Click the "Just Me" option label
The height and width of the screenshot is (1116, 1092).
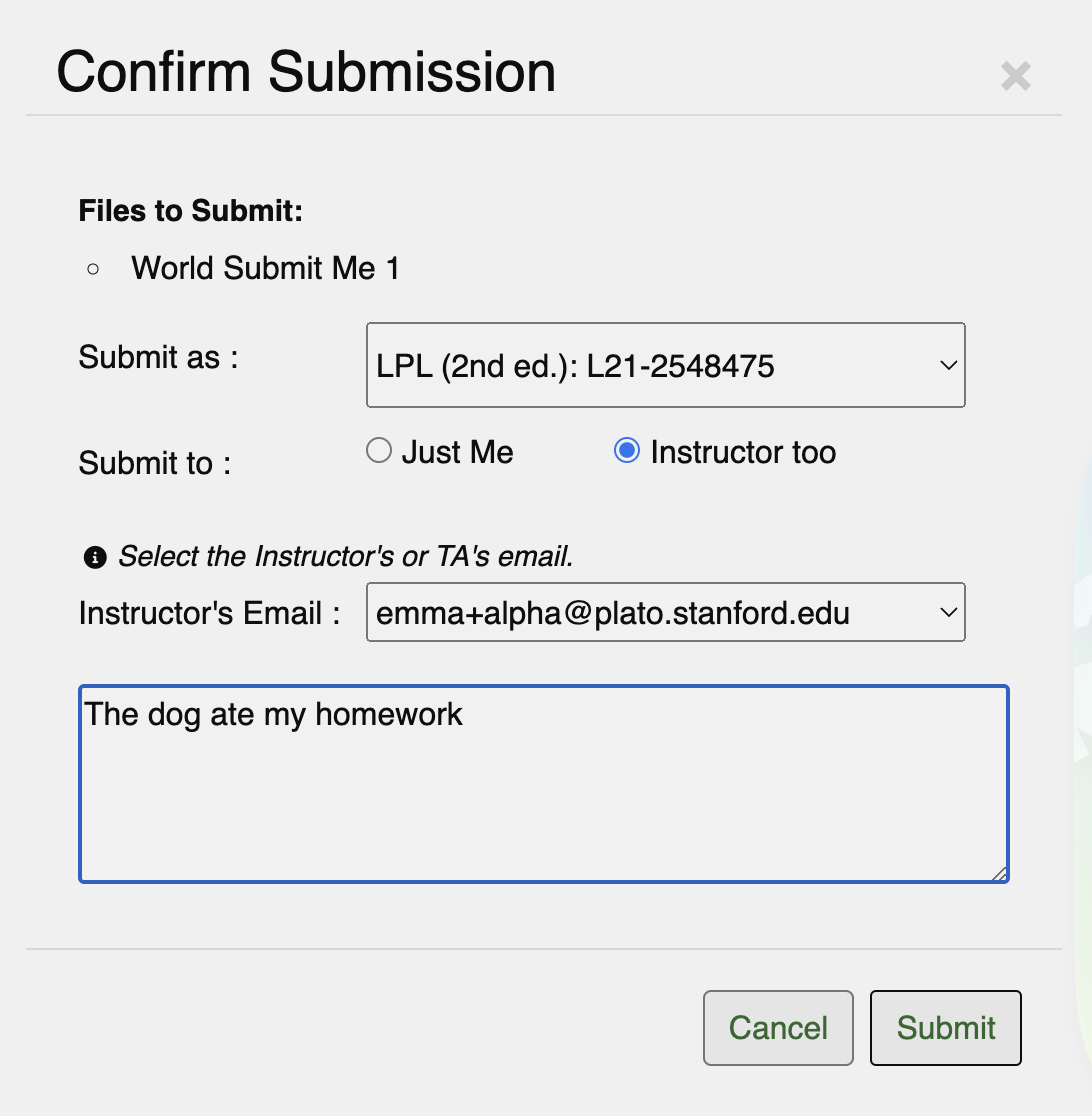(457, 452)
